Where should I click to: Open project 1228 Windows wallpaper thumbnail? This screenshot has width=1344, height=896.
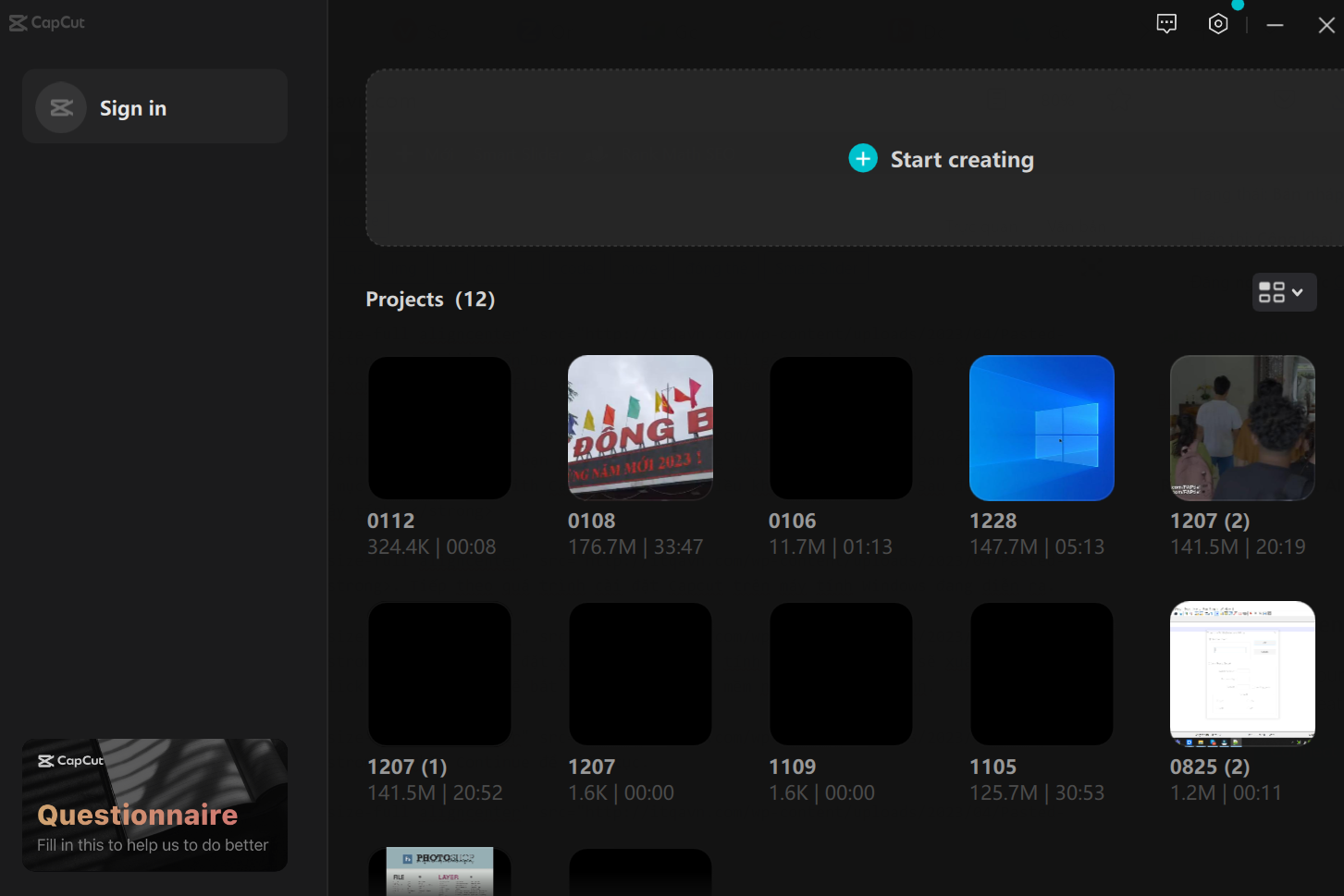pos(1042,428)
